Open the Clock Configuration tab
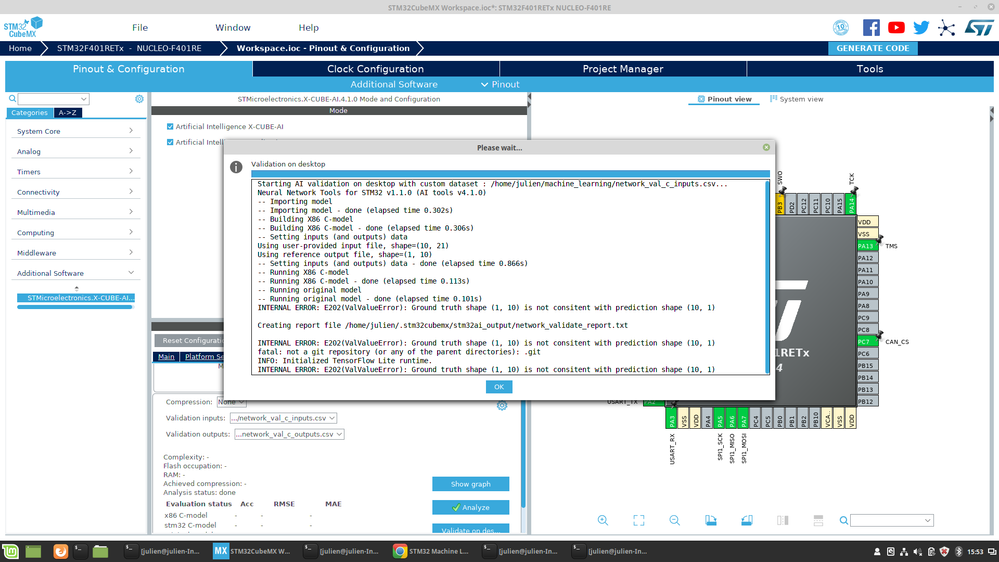Screen dimensions: 999x562 pyautogui.click(x=375, y=69)
